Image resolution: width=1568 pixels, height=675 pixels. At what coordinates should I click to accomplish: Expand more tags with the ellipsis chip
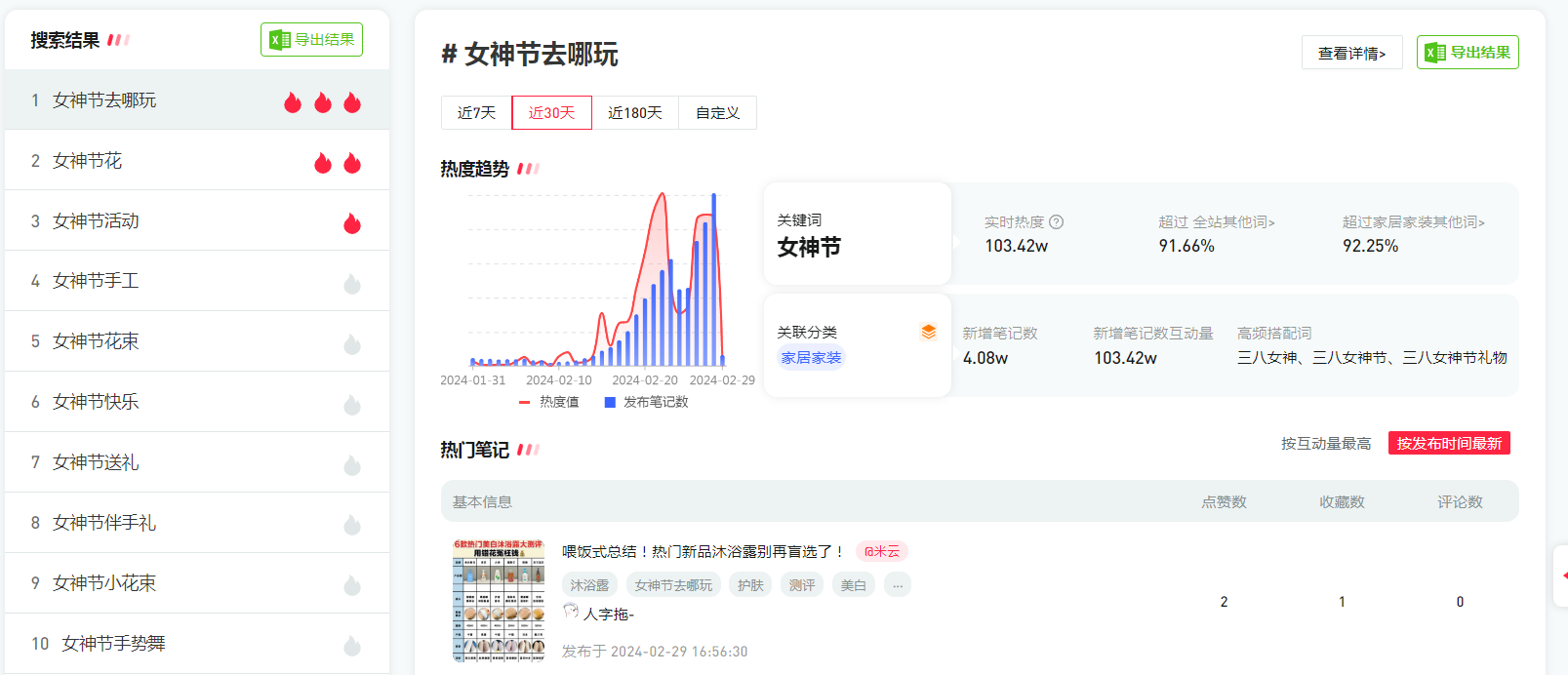[x=897, y=585]
